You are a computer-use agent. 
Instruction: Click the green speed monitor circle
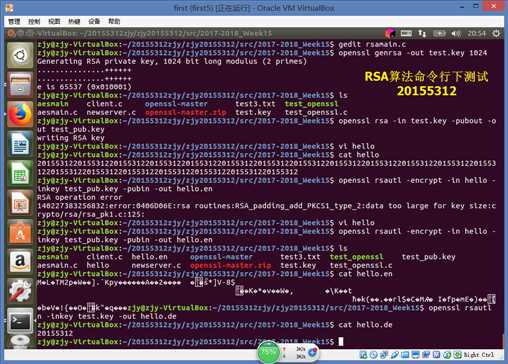pyautogui.click(x=269, y=352)
